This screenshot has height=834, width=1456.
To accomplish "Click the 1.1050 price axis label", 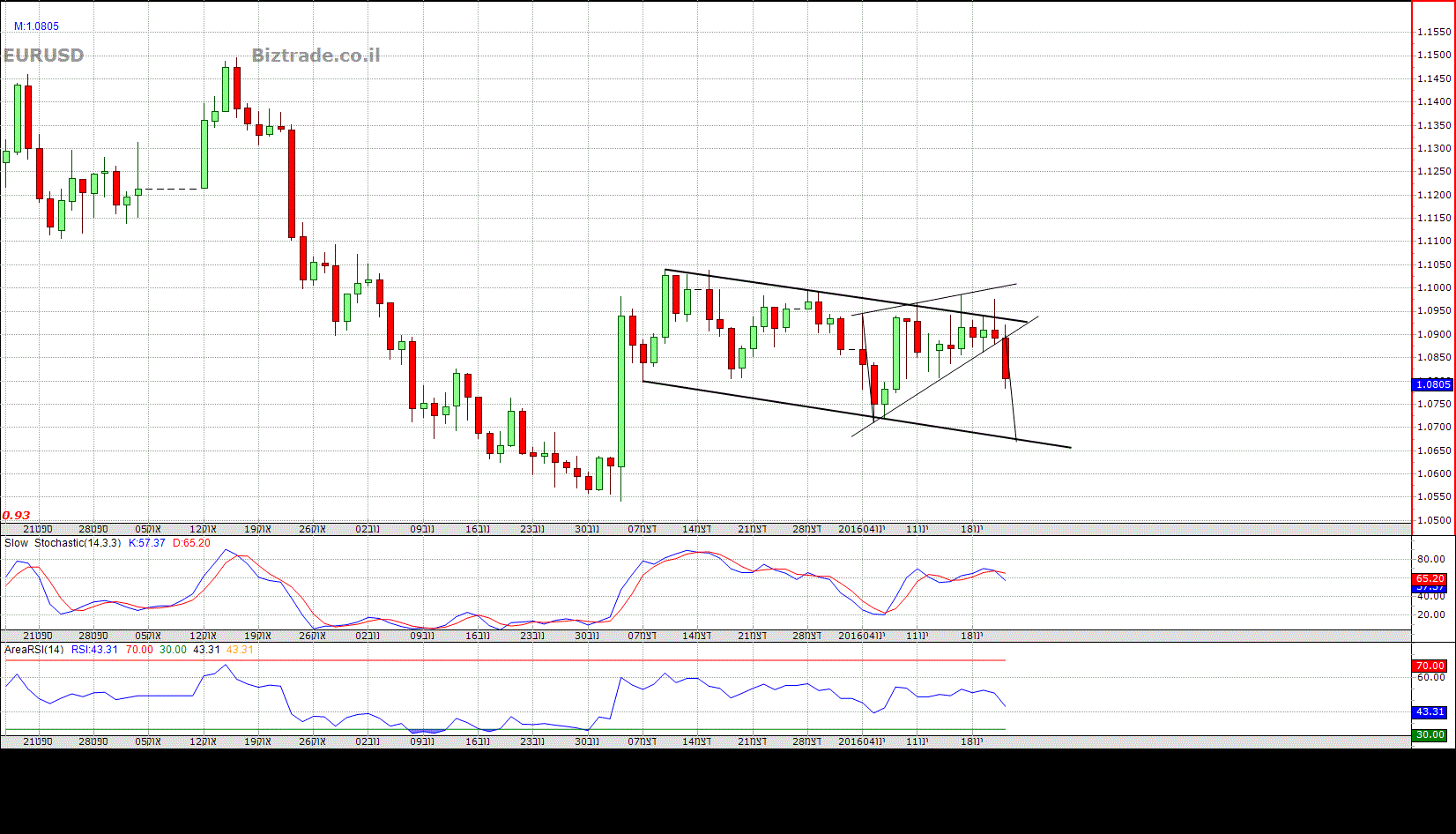I will point(1434,264).
